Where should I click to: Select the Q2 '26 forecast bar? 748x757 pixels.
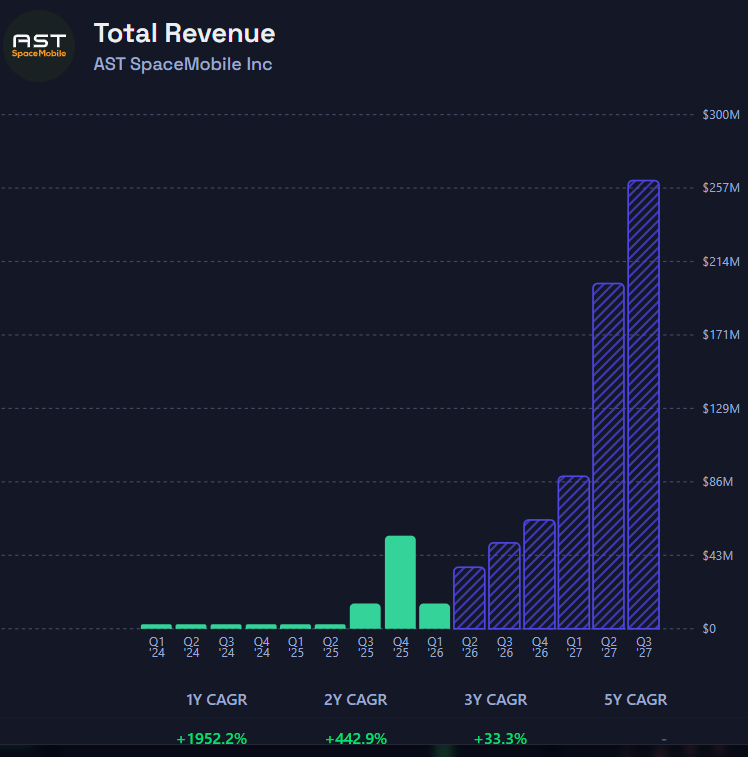(469, 598)
